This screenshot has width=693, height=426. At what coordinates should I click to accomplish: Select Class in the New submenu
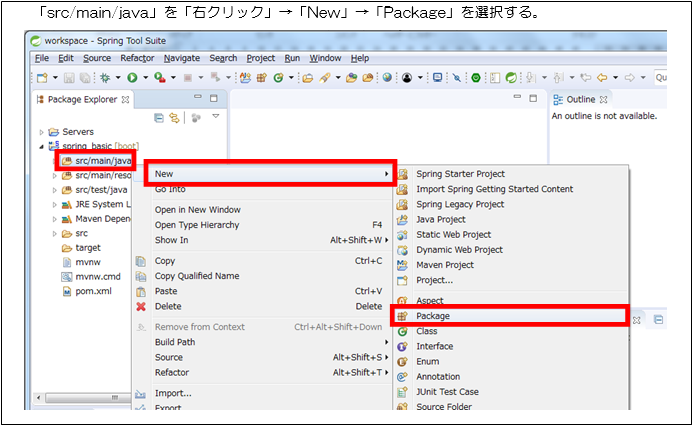tap(427, 331)
